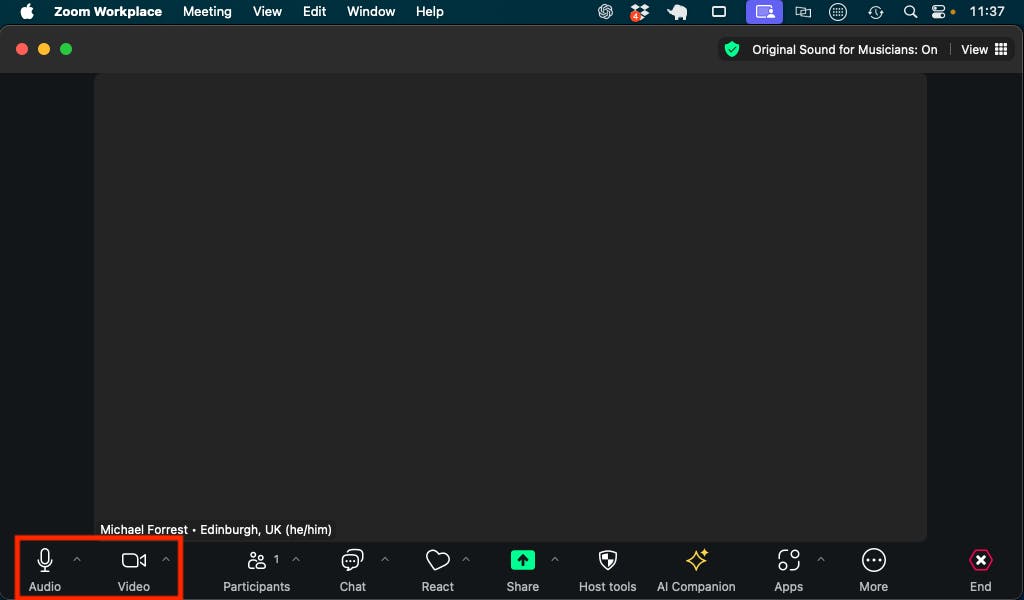Open the Meeting menu

[x=207, y=12]
